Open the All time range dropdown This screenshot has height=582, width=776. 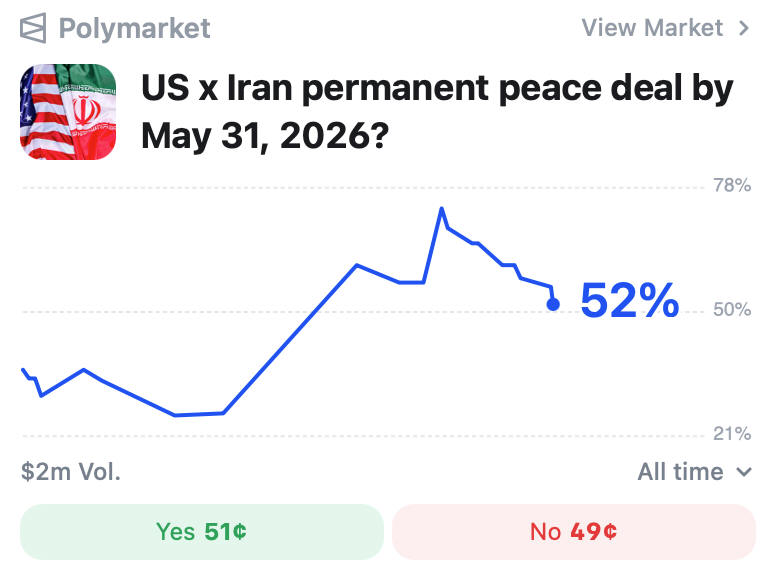[x=694, y=472]
